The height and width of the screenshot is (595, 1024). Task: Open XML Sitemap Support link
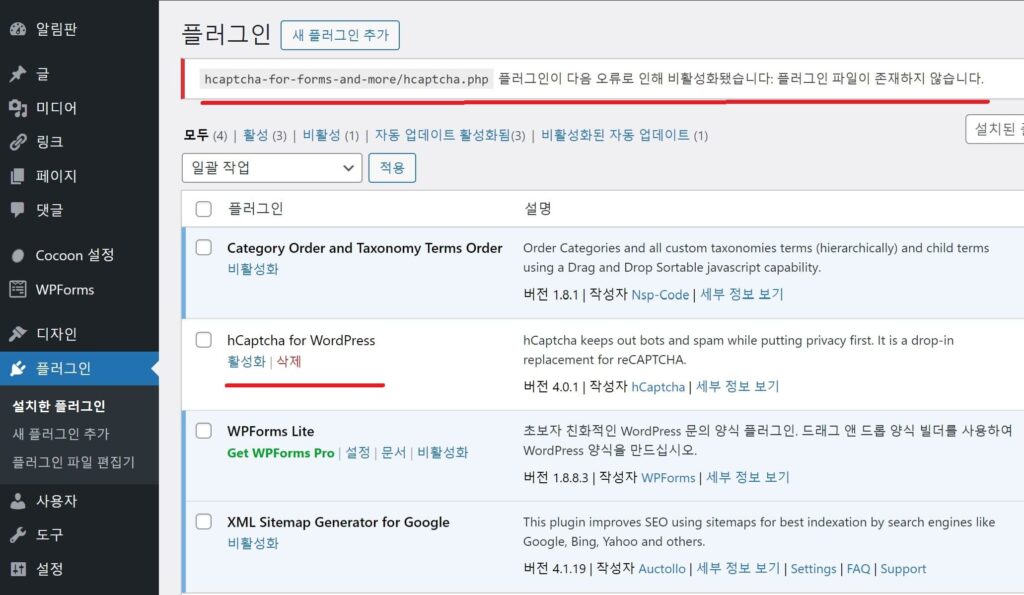coord(903,569)
